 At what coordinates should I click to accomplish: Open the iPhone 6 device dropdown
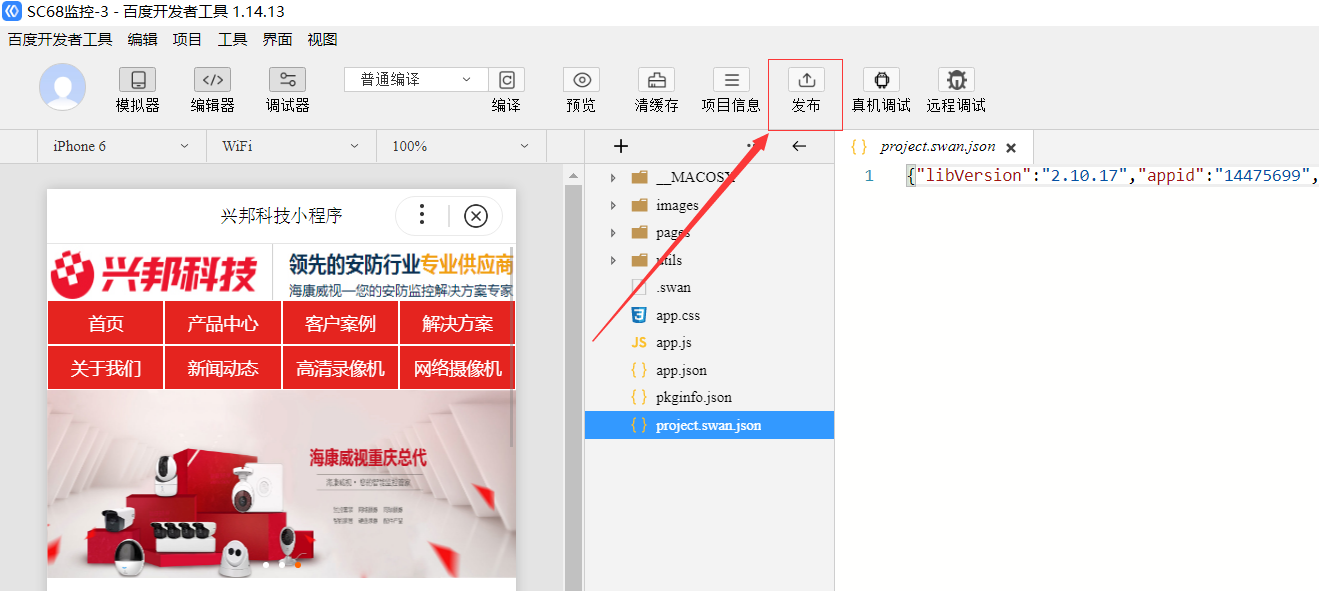pos(120,146)
